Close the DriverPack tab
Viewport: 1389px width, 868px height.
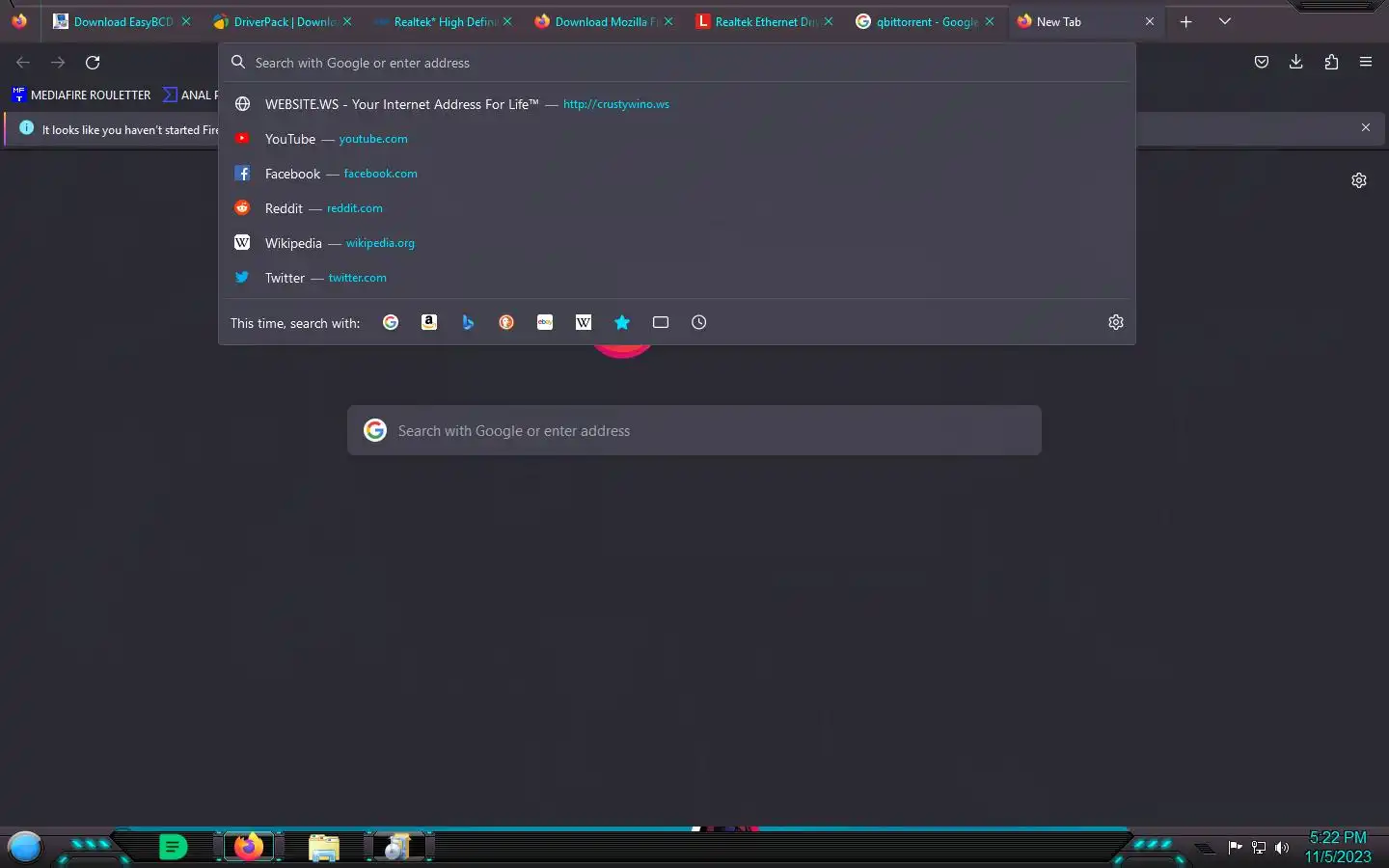[x=347, y=21]
